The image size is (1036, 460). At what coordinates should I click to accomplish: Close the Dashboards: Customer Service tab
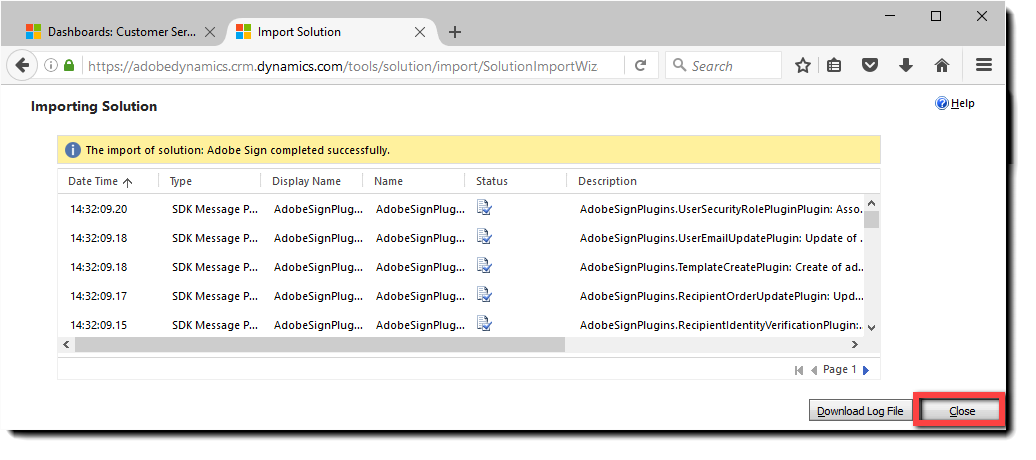209,32
